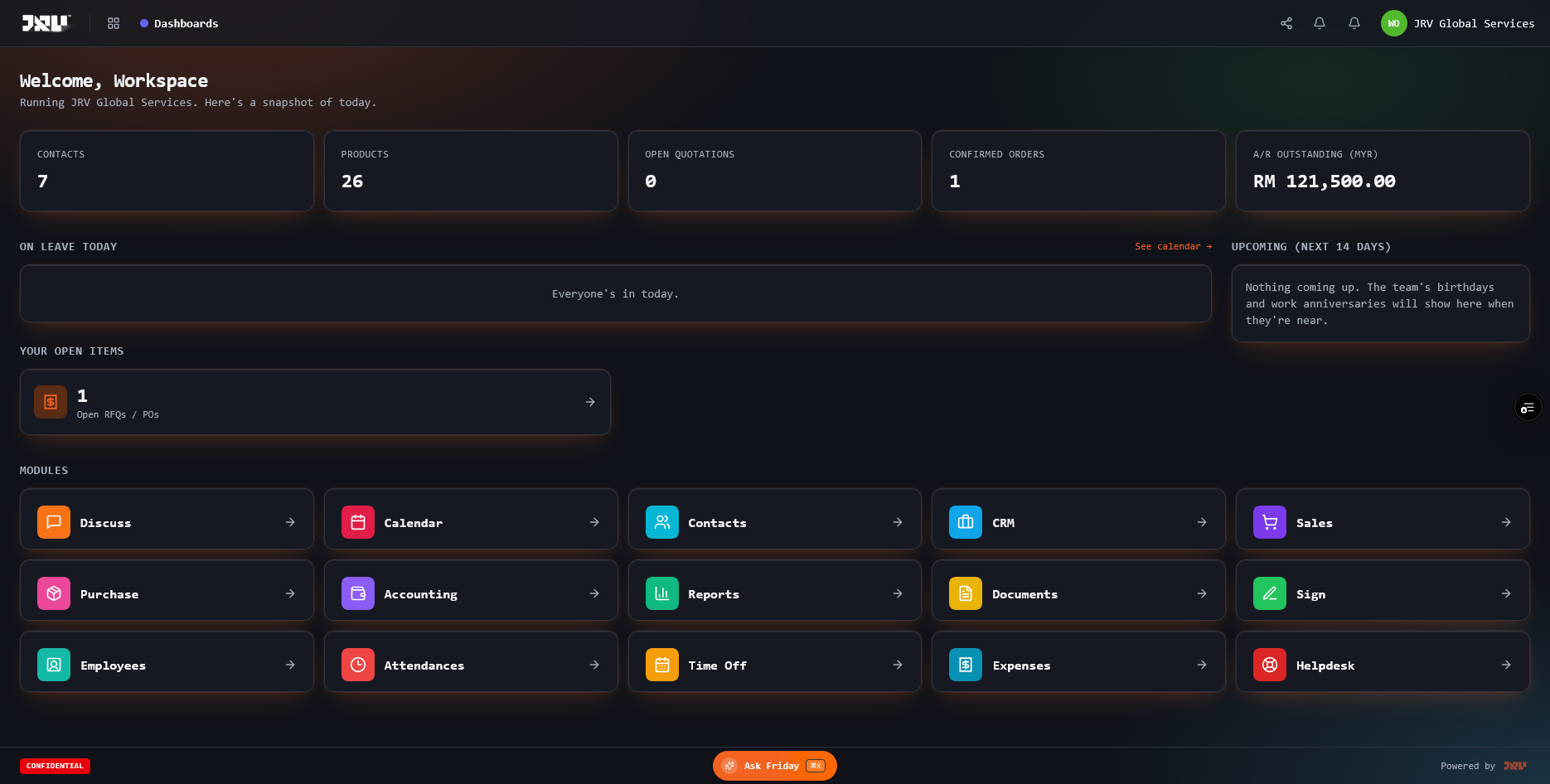Click the arrow on the Calendar tile

pyautogui.click(x=594, y=522)
